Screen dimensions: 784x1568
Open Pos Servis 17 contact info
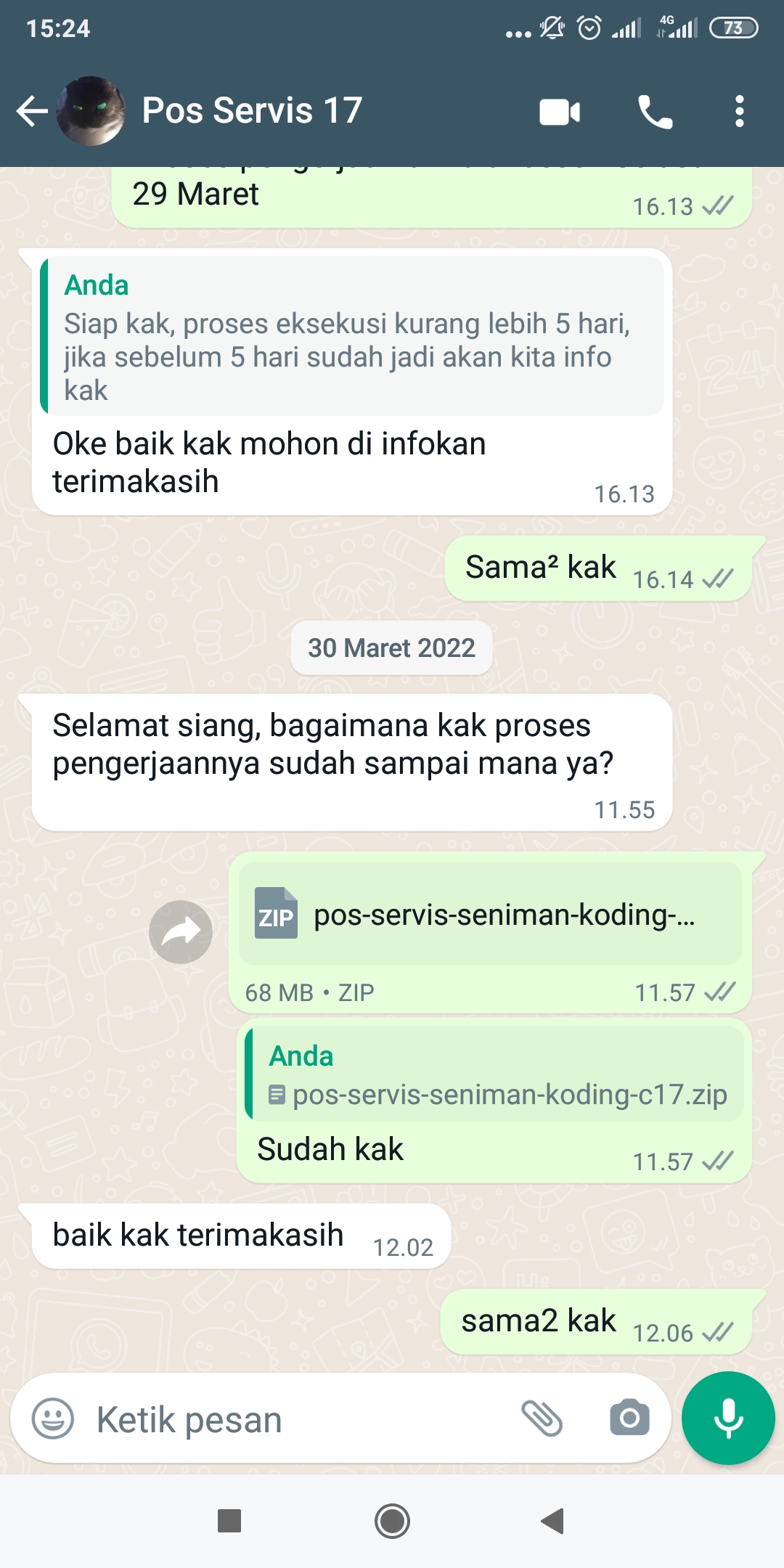click(252, 110)
